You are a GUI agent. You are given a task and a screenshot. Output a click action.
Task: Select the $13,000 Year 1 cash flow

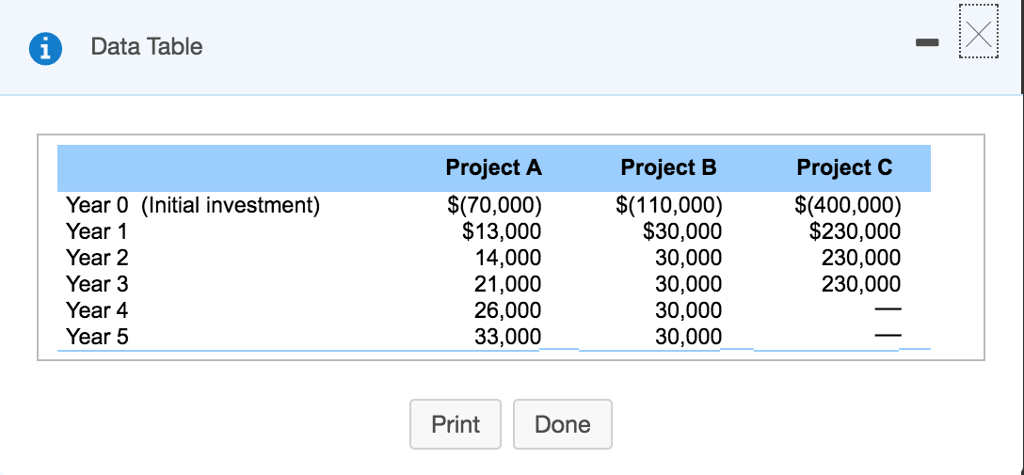[x=501, y=232]
